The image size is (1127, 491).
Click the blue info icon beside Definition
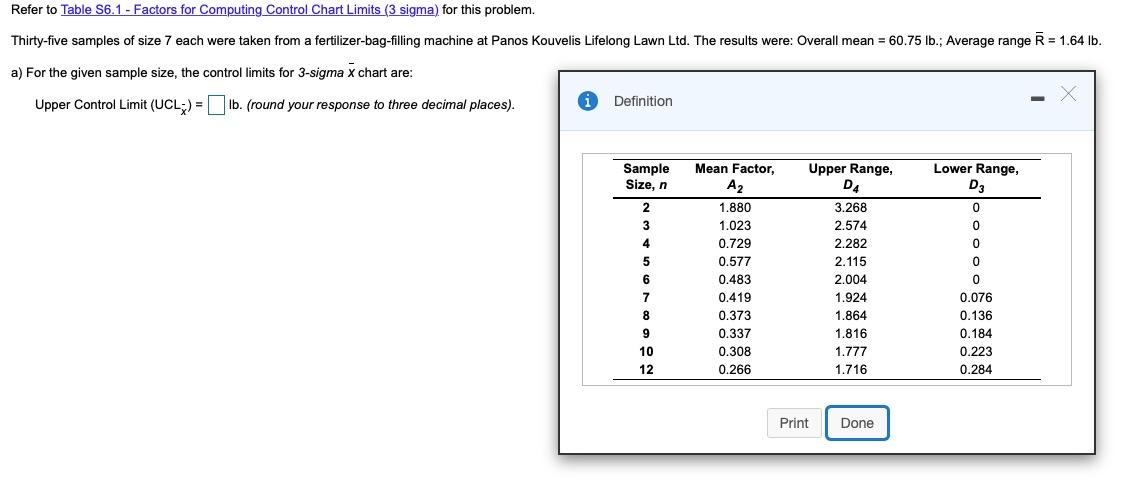pyautogui.click(x=588, y=101)
